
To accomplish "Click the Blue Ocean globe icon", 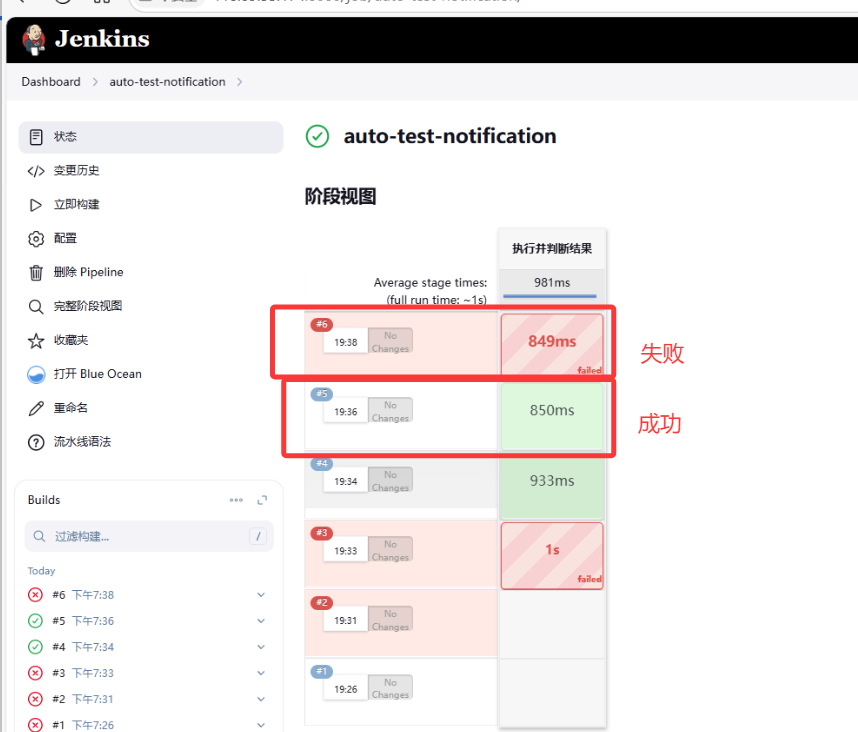I will pyautogui.click(x=36, y=374).
